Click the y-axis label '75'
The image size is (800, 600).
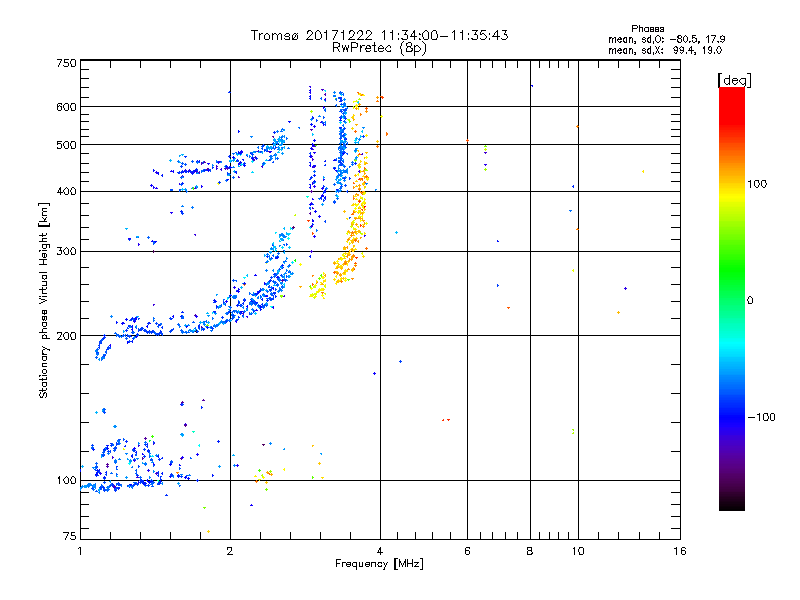[x=69, y=536]
